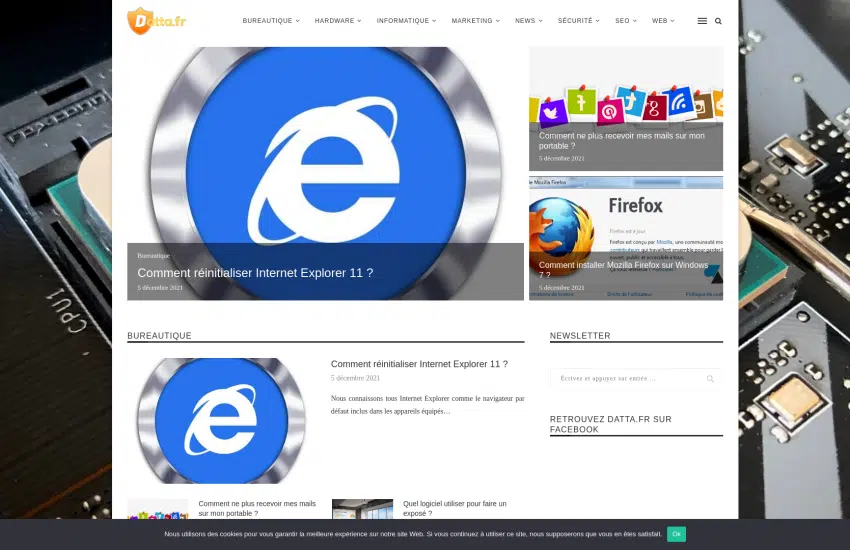Image resolution: width=850 pixels, height=550 pixels.
Task: Open the mails sur mon portable featured article
Action: (621, 140)
